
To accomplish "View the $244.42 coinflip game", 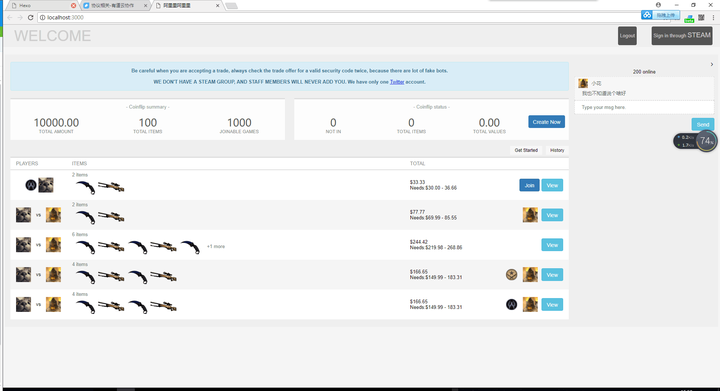I will 552,245.
